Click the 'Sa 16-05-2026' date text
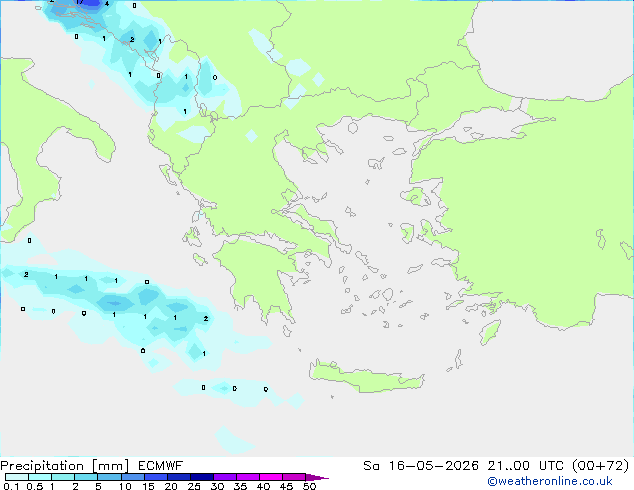Screen dimensions: 634x490 (x=421, y=466)
